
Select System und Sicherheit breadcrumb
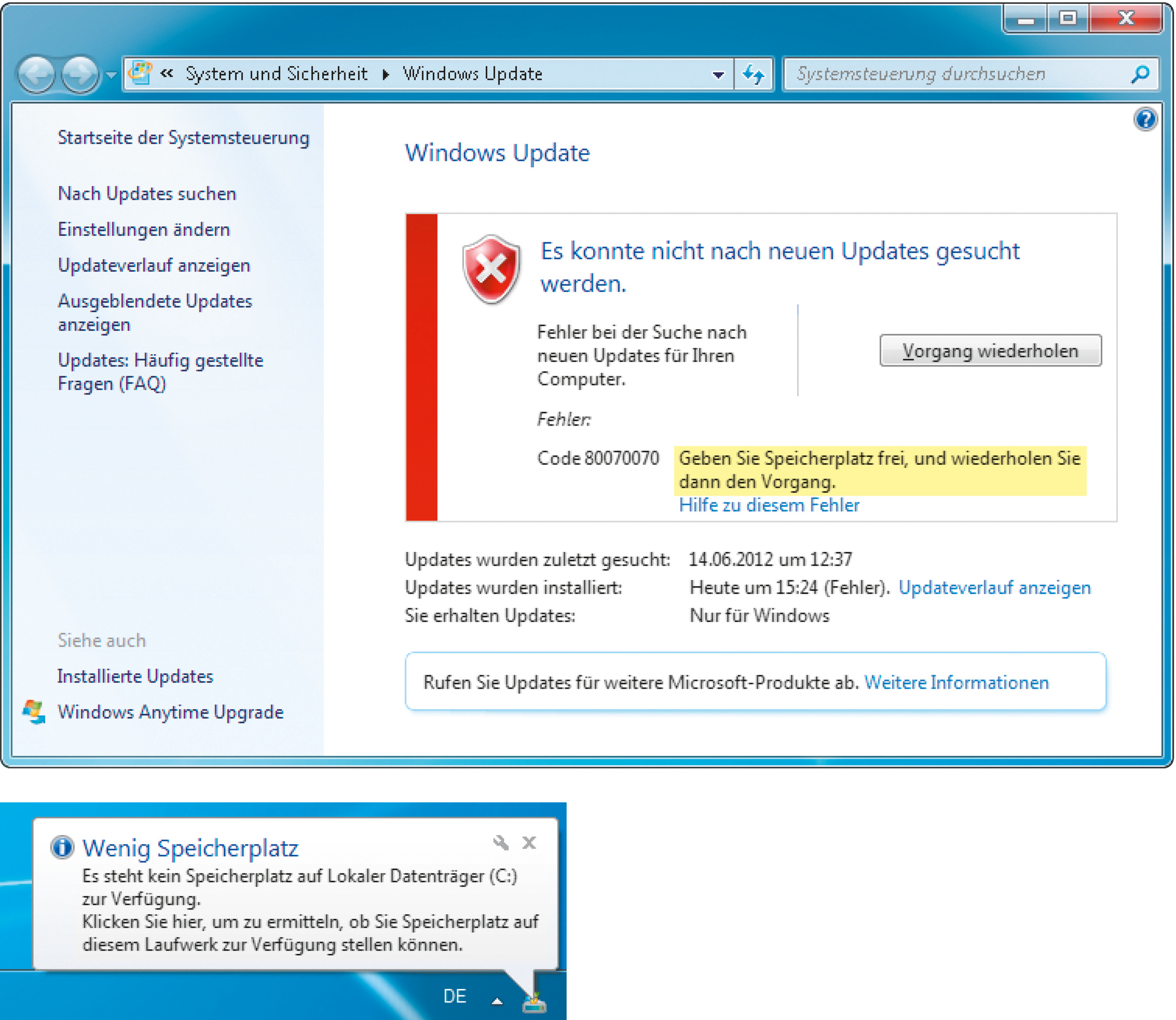pos(276,74)
